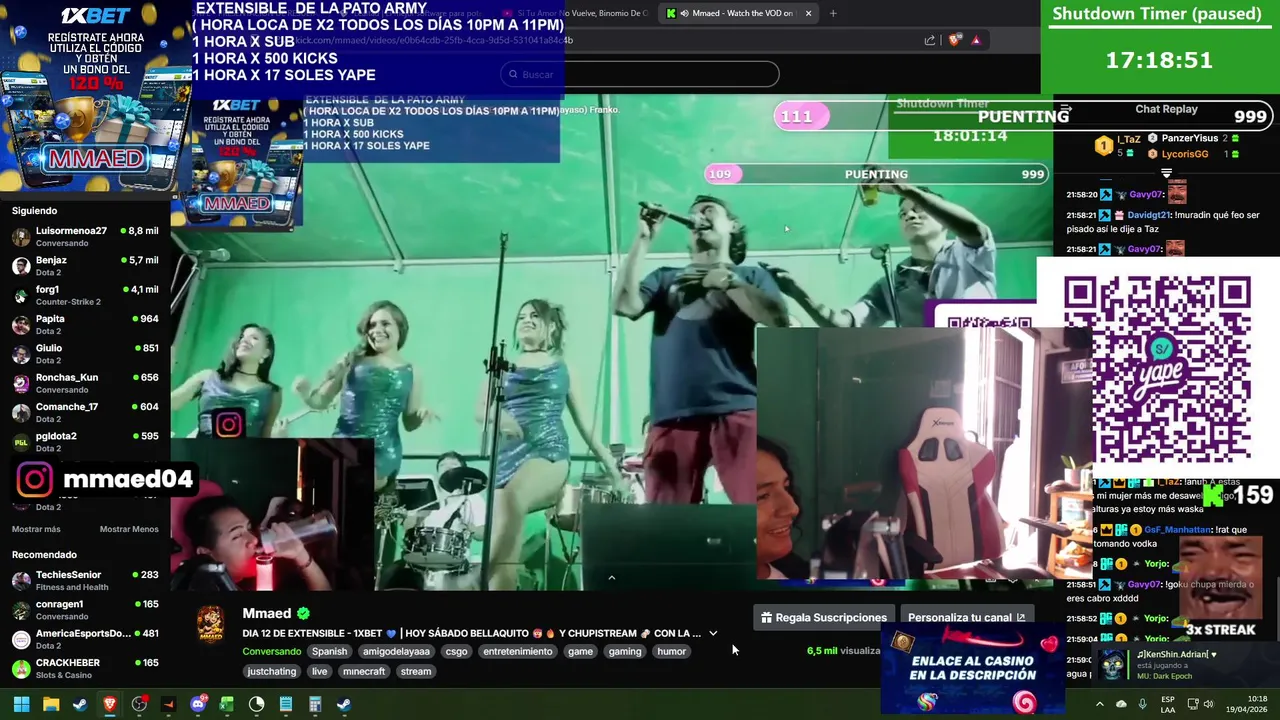The width and height of the screenshot is (1280, 720).
Task: Click the Buscar search field
Action: click(x=640, y=74)
